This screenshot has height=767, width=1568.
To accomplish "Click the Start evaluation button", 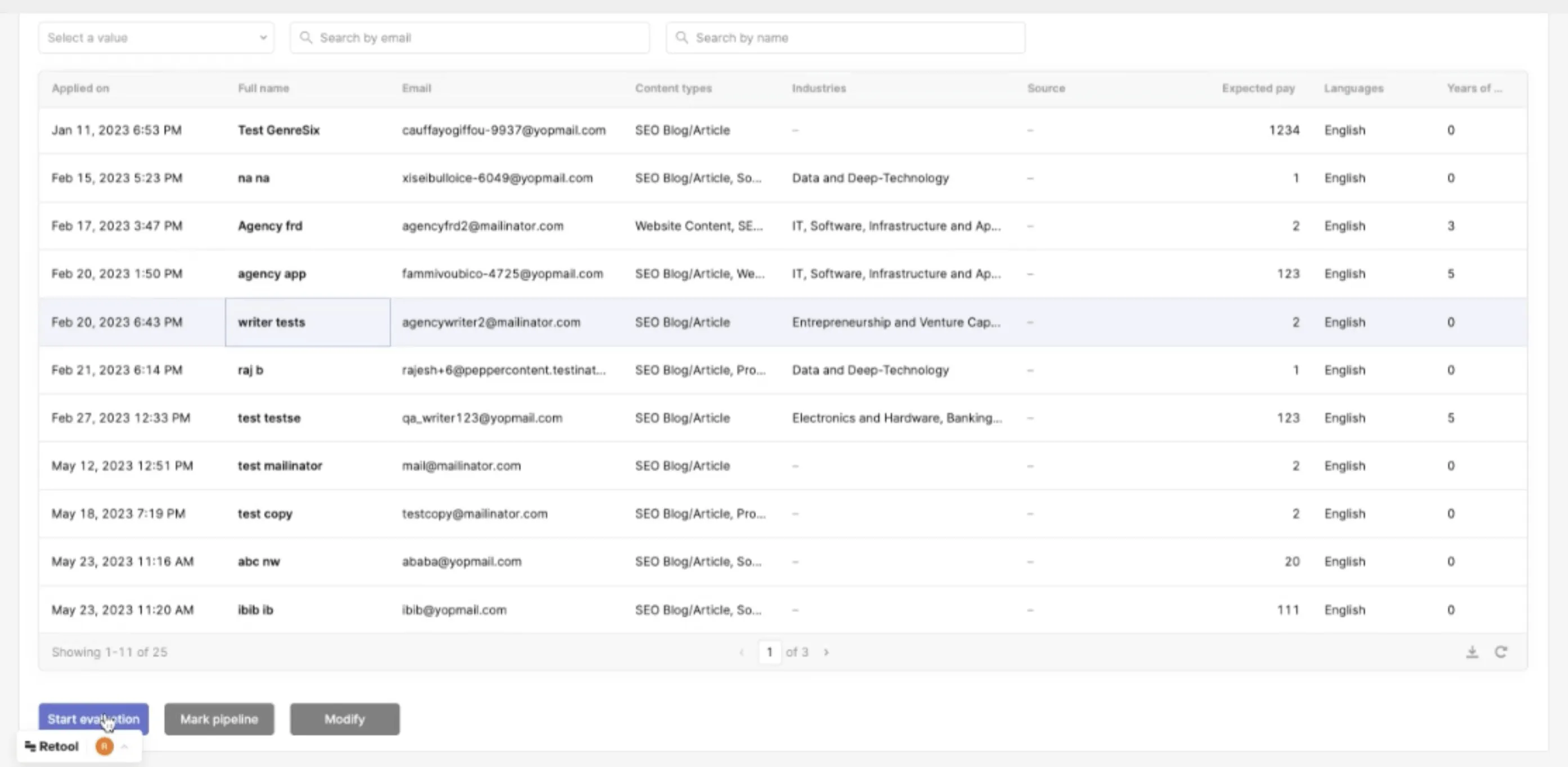I will [x=93, y=719].
